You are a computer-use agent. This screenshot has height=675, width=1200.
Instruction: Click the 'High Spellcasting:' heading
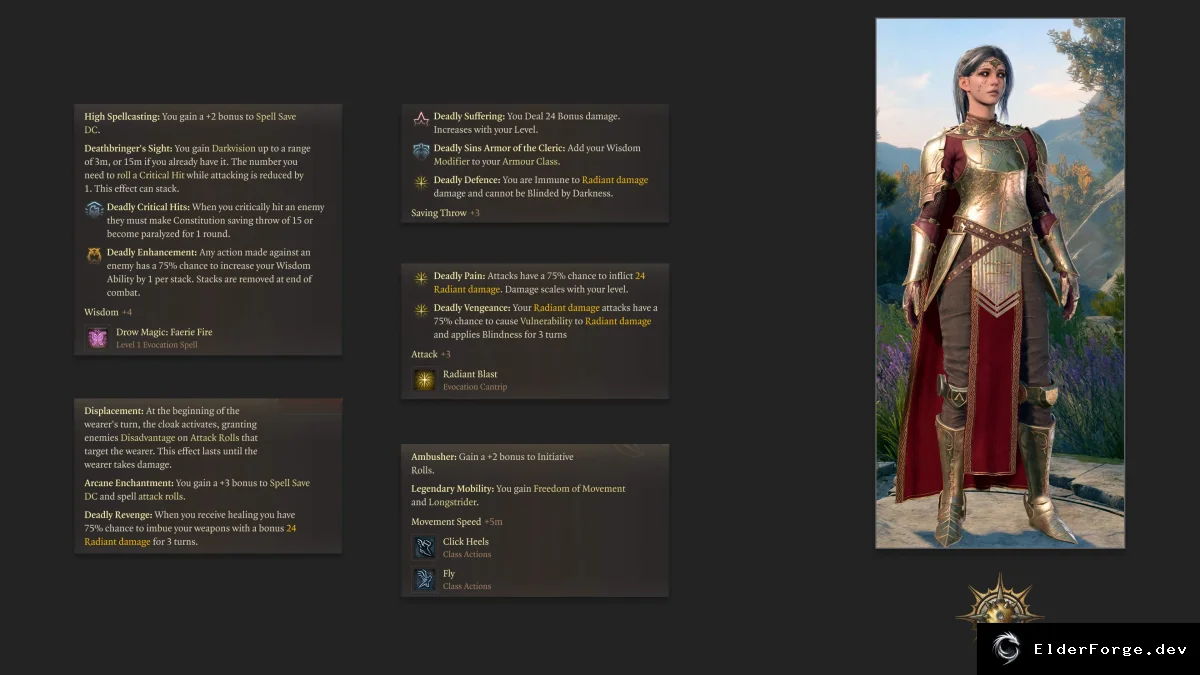pos(122,116)
